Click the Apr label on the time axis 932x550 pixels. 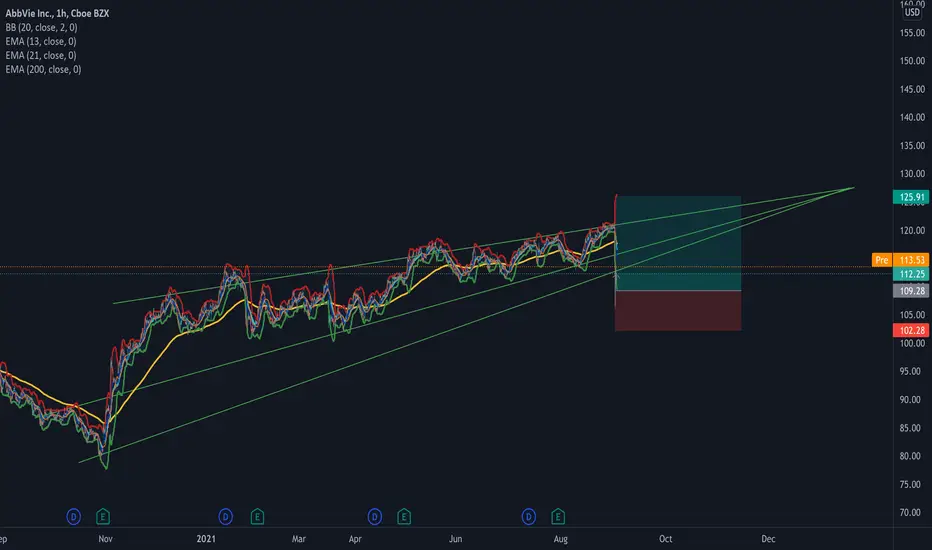click(355, 539)
